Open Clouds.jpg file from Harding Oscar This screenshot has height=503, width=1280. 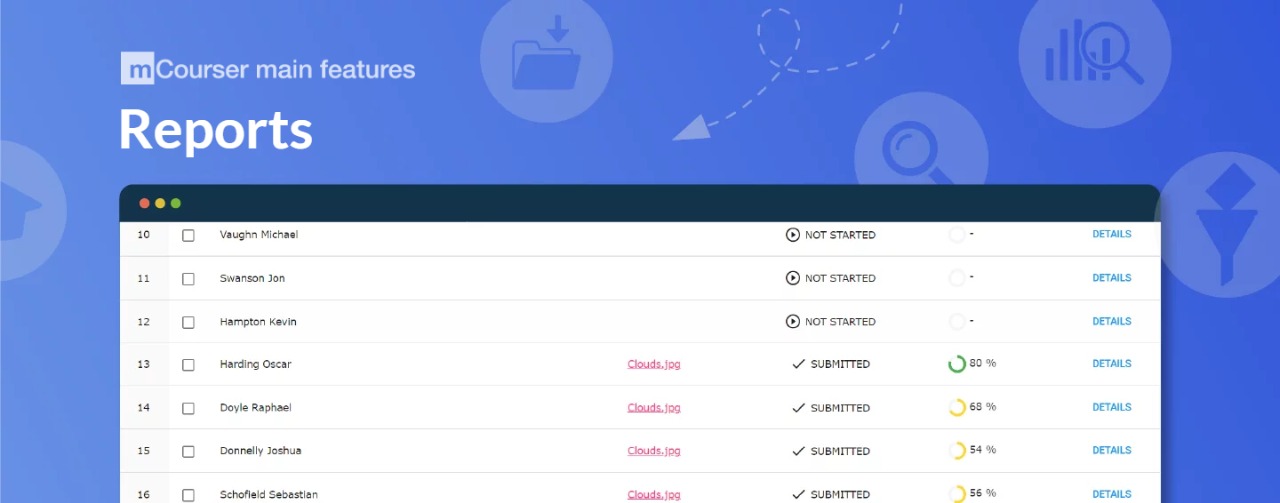pos(654,364)
